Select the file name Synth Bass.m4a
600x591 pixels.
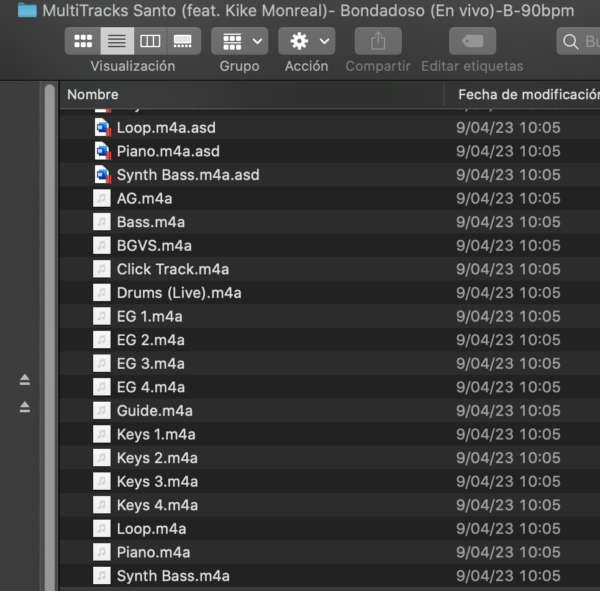click(173, 576)
